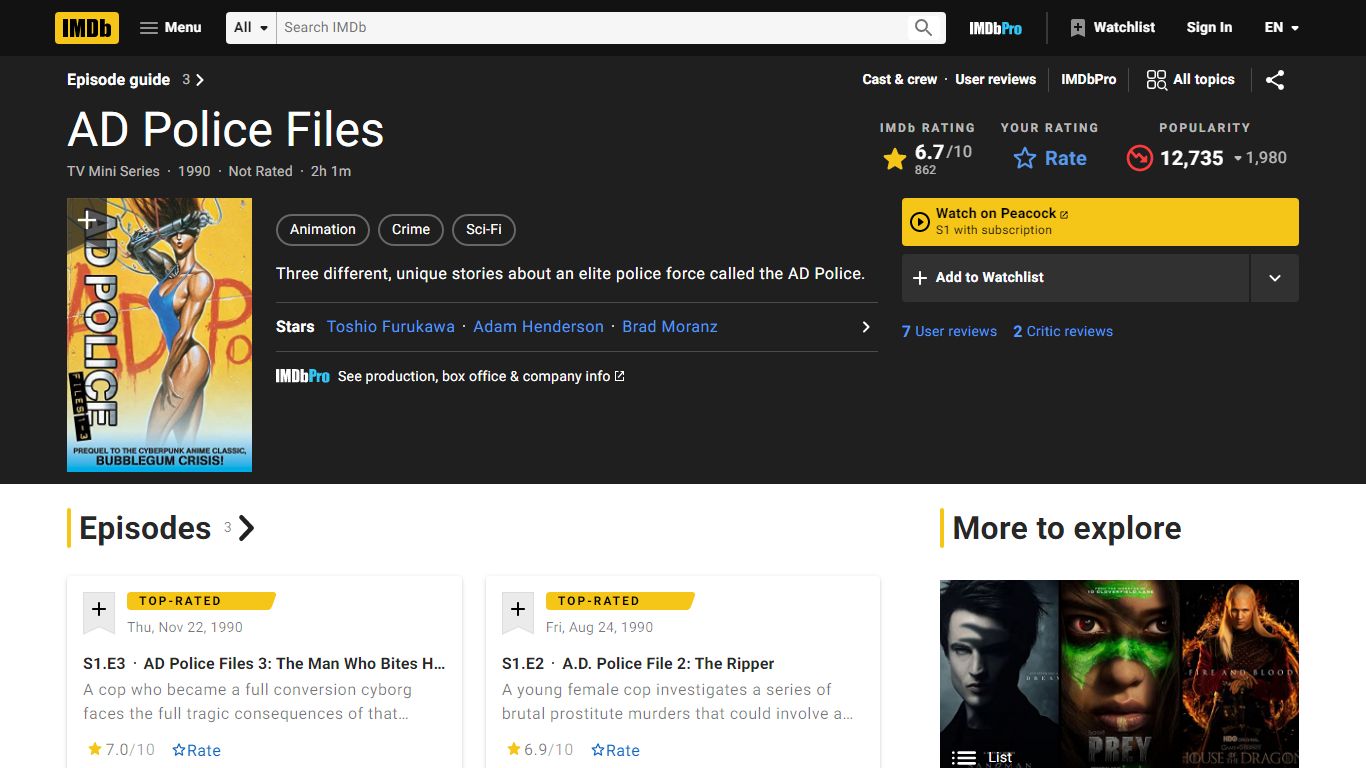Select the Crime genre chip
The image size is (1366, 768).
(411, 230)
